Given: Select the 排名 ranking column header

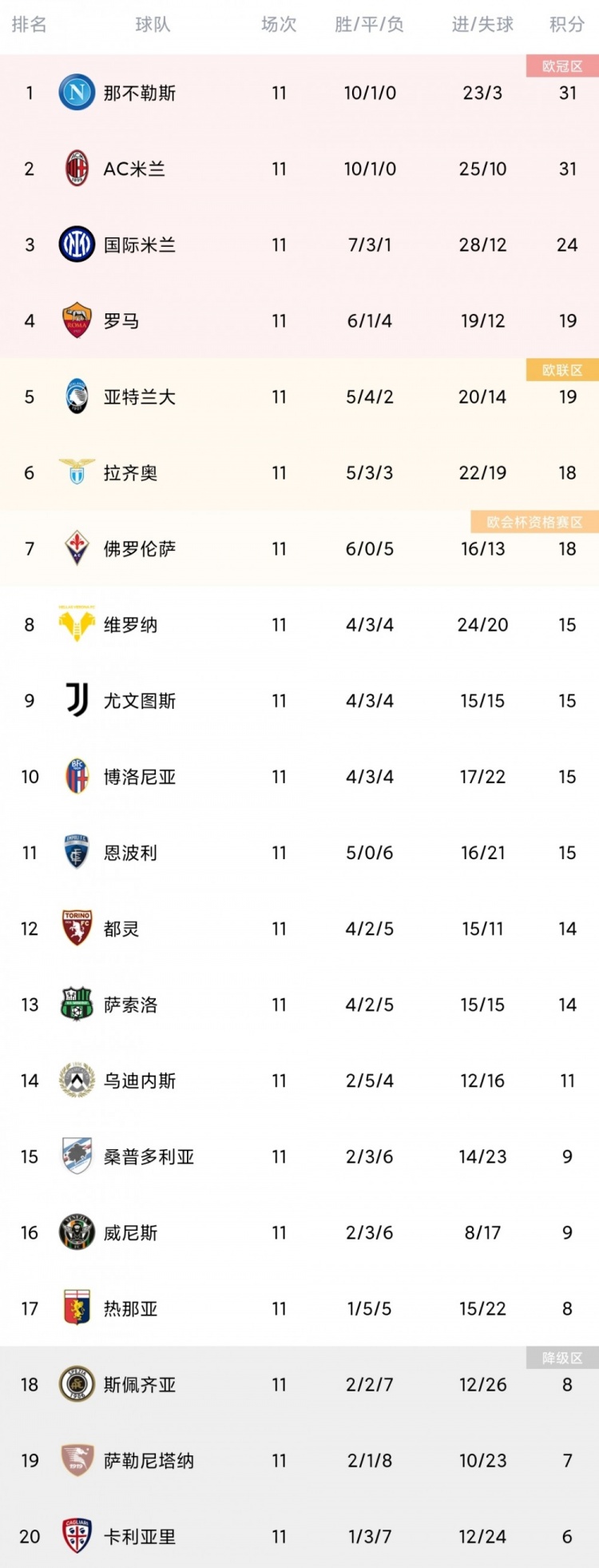Looking at the screenshot, I should coord(30,25).
